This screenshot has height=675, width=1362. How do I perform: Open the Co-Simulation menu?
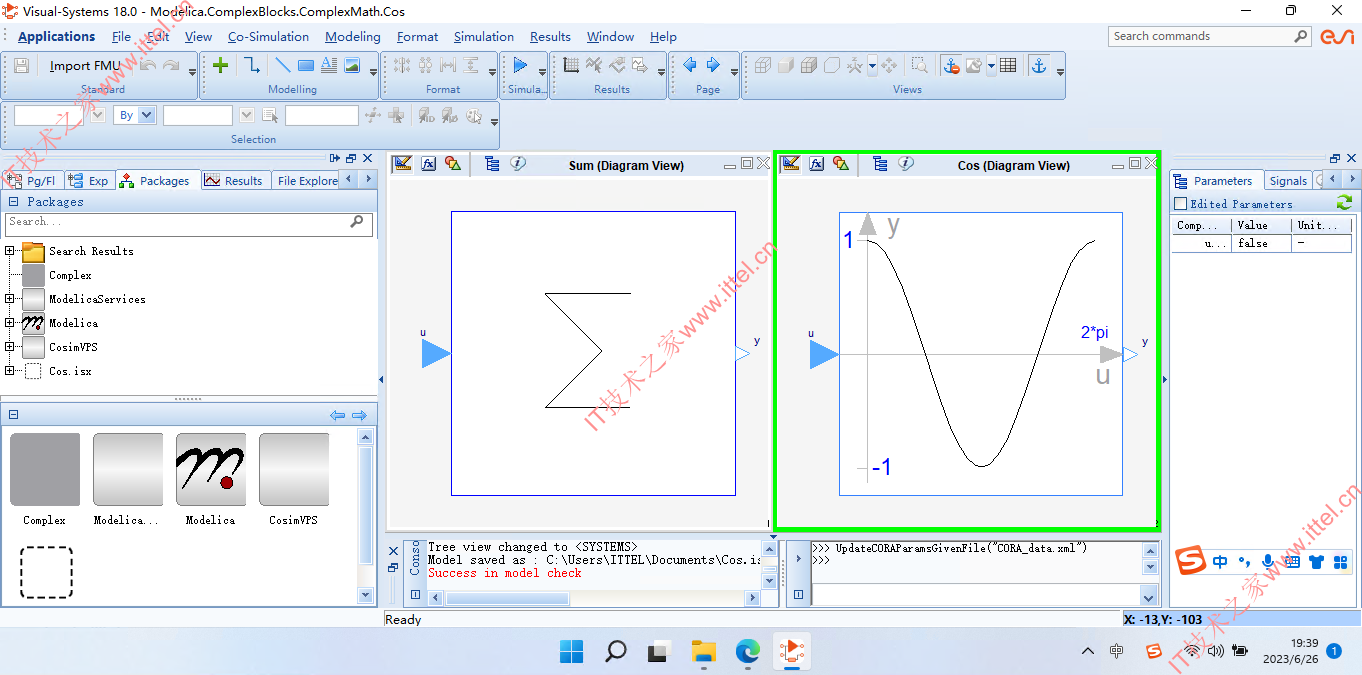click(x=268, y=36)
